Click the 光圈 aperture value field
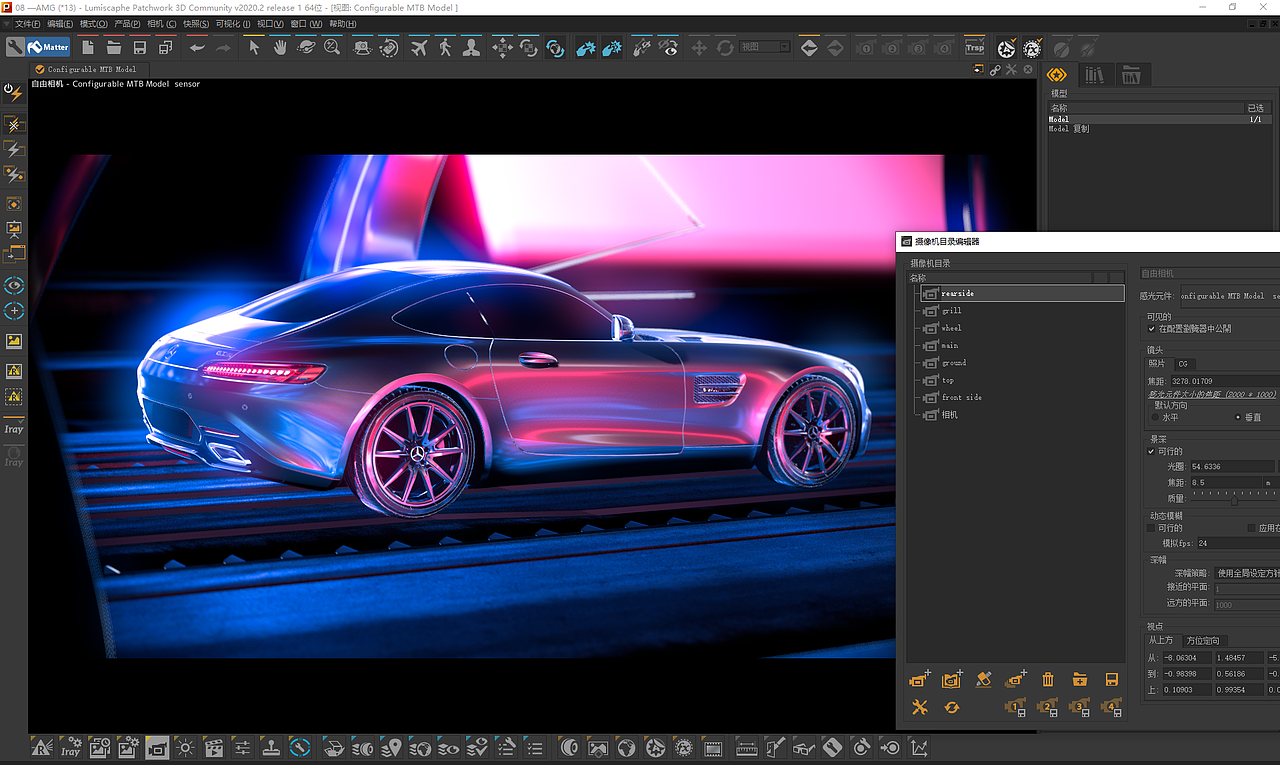 point(1232,466)
